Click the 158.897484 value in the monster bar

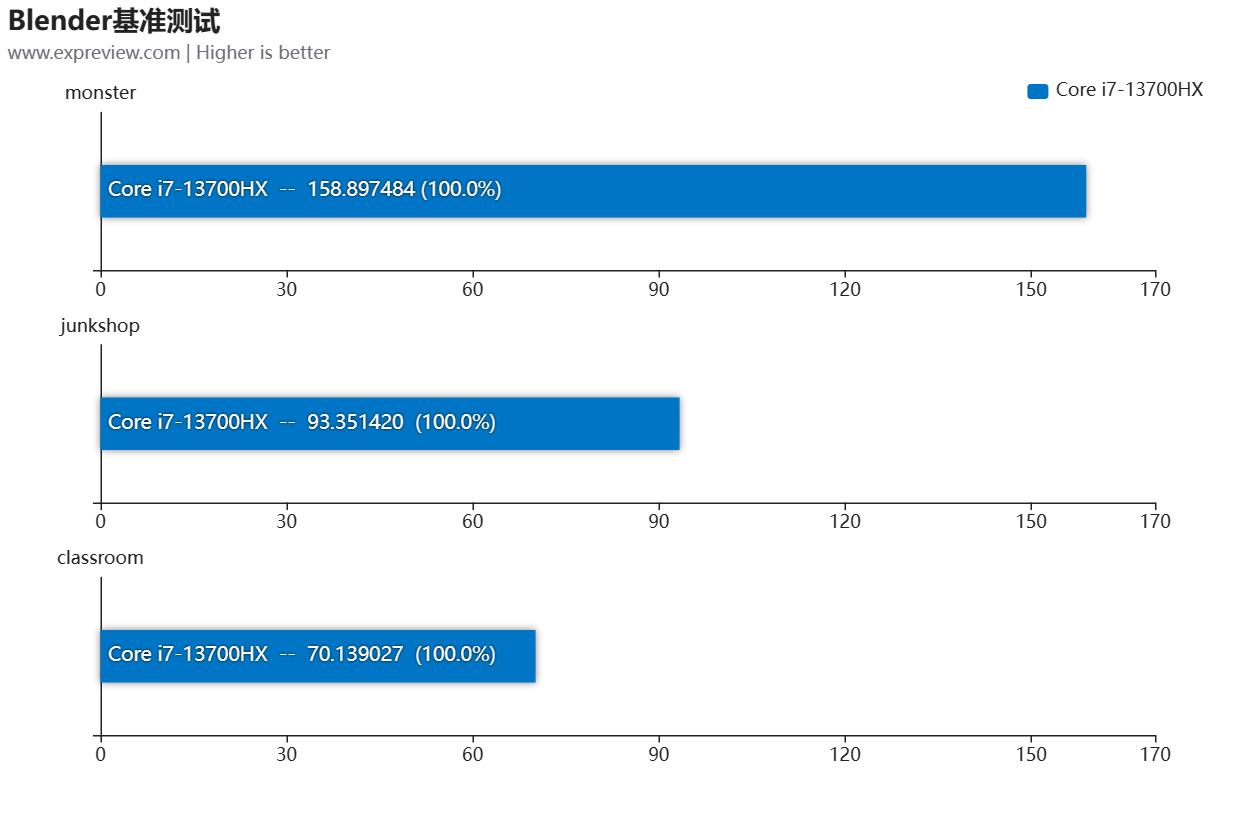pyautogui.click(x=361, y=189)
